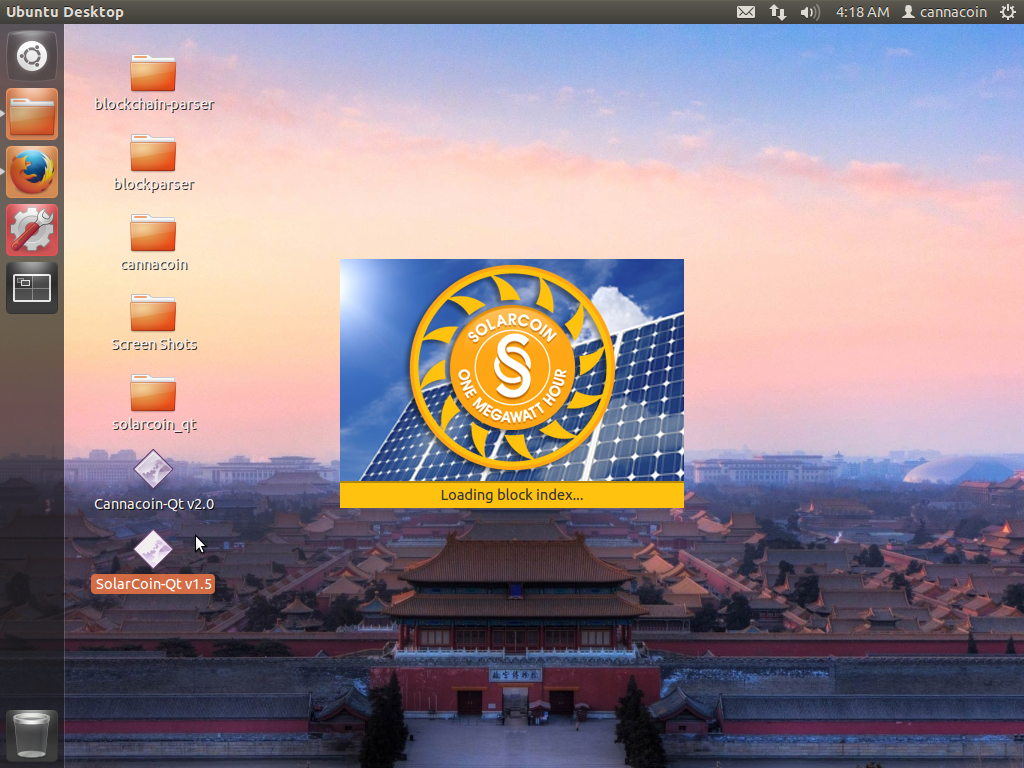Open the power session gear menu
The image size is (1024, 768).
pos(1008,12)
